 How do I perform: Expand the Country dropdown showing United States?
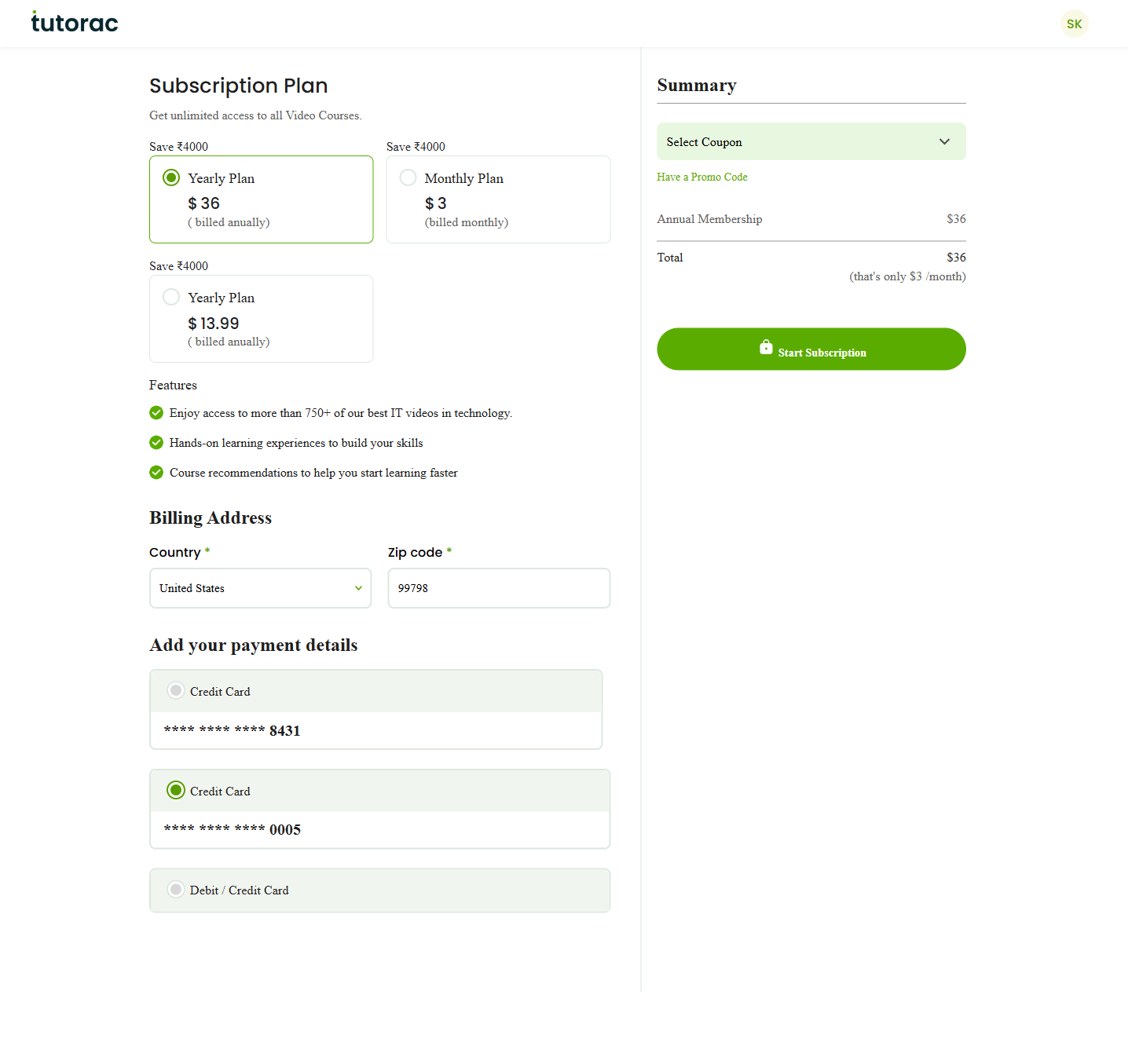point(261,588)
